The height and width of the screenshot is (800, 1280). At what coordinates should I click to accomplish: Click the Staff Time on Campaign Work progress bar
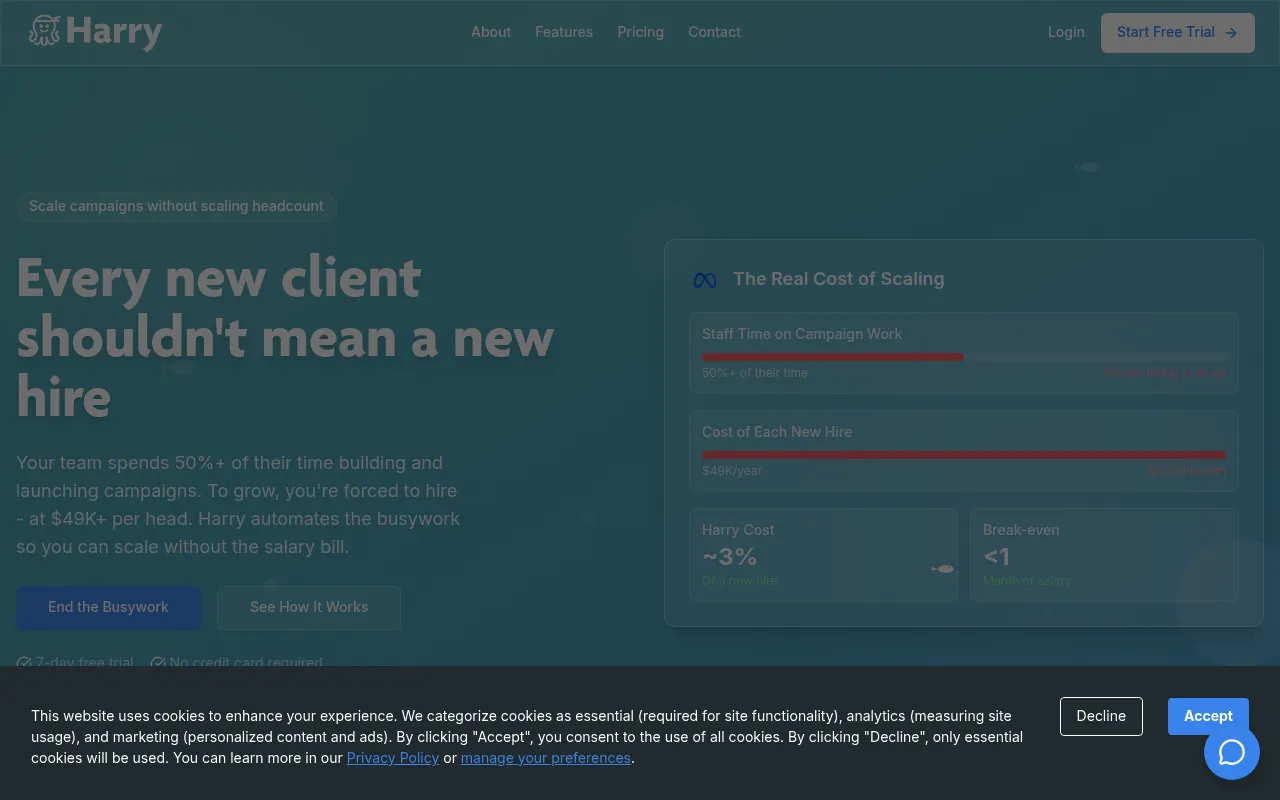point(964,356)
